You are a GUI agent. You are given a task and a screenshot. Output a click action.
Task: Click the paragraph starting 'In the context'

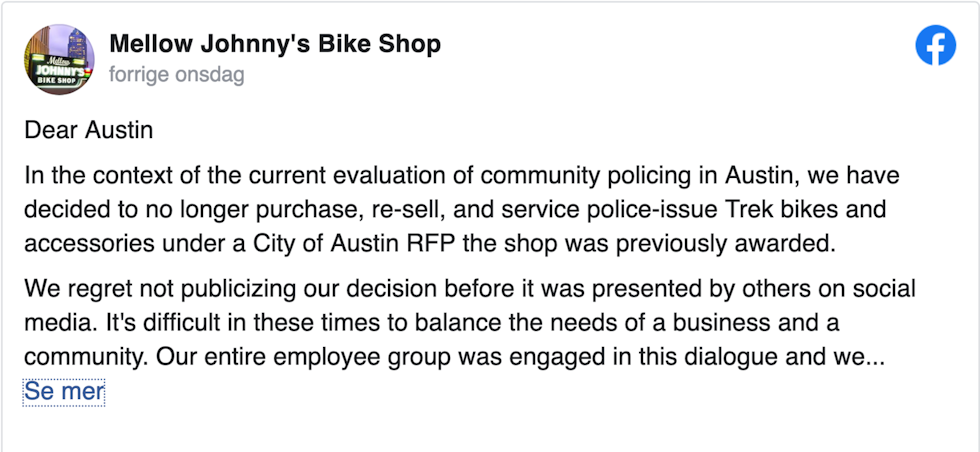pos(462,209)
